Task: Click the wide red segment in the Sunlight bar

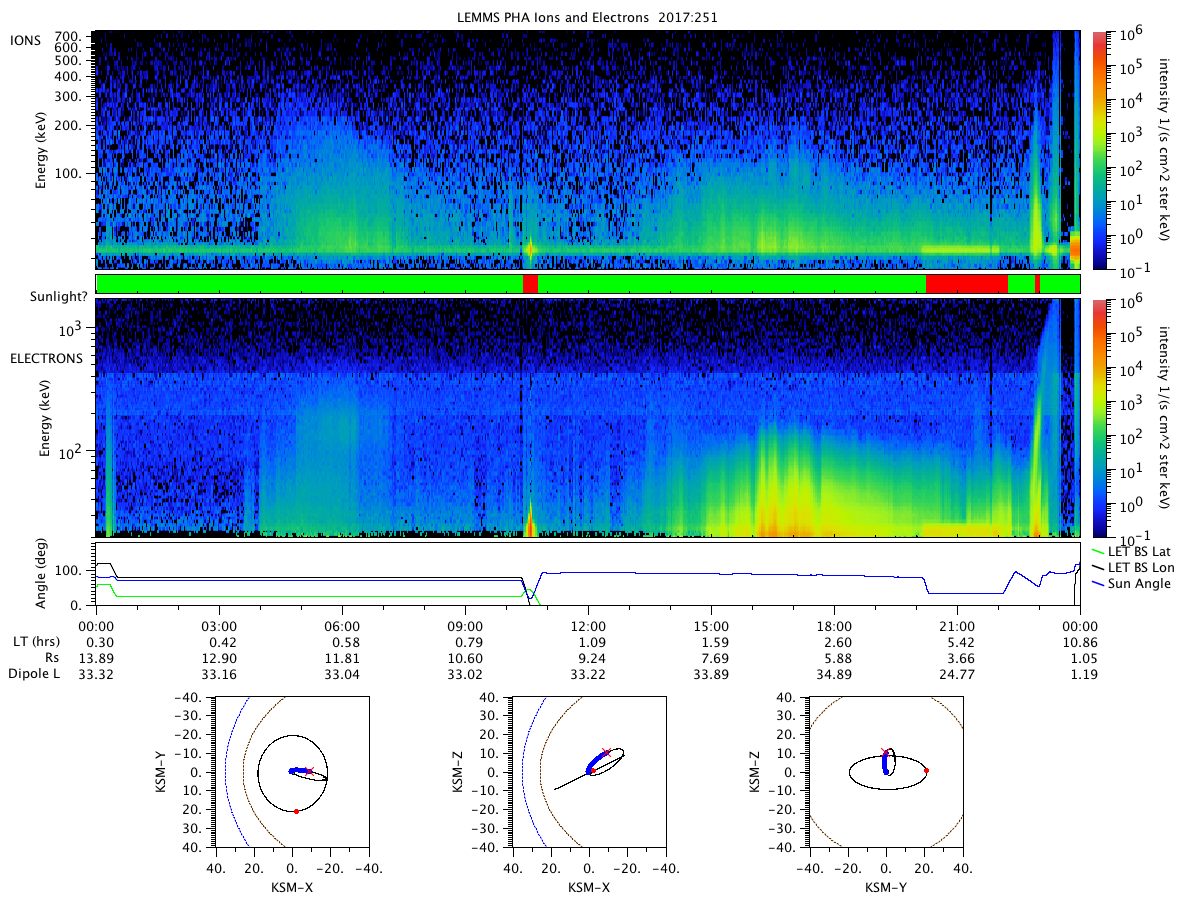Action: click(x=966, y=284)
